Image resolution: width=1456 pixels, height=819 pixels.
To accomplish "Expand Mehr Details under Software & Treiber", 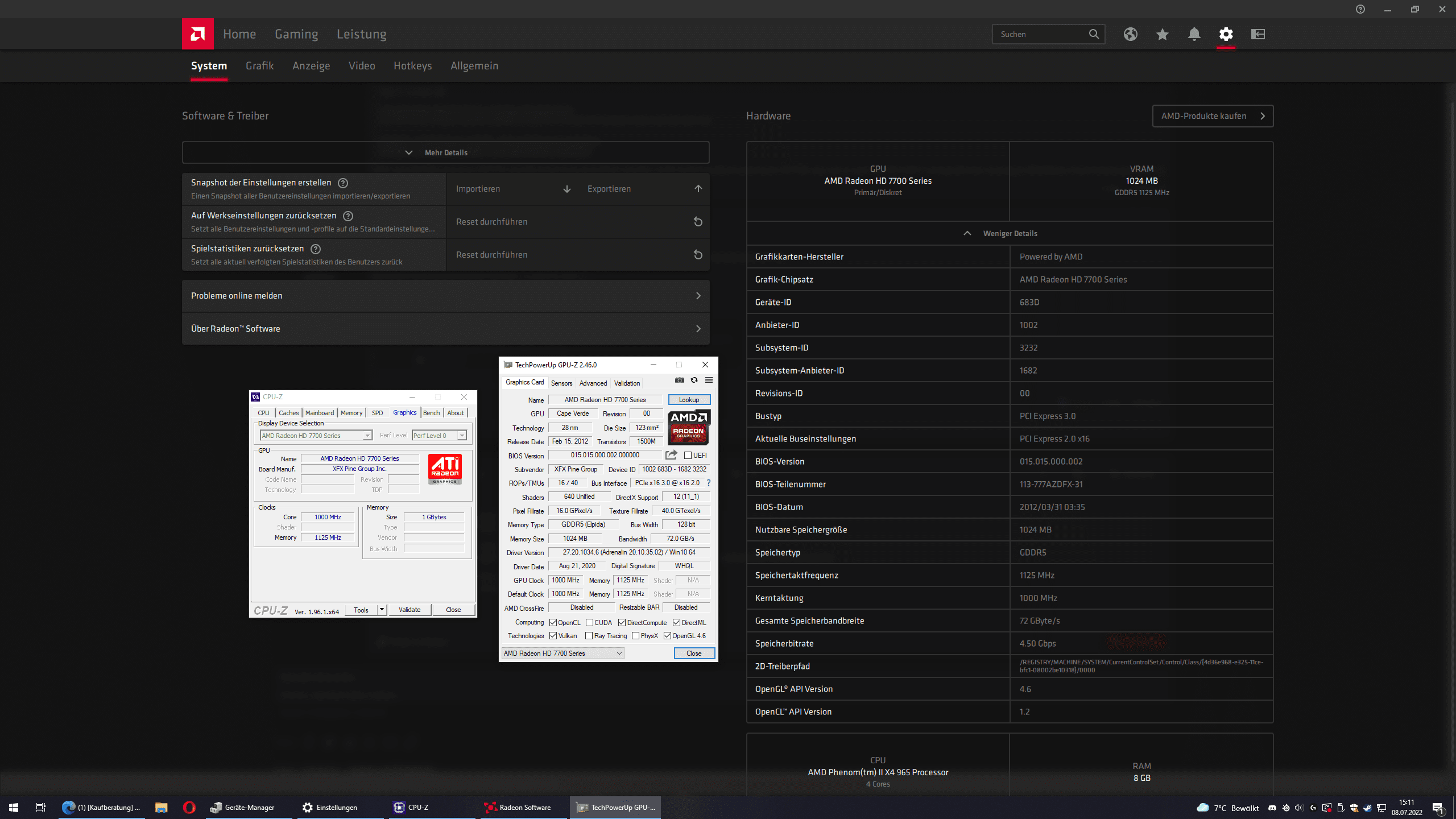I will coord(446,152).
